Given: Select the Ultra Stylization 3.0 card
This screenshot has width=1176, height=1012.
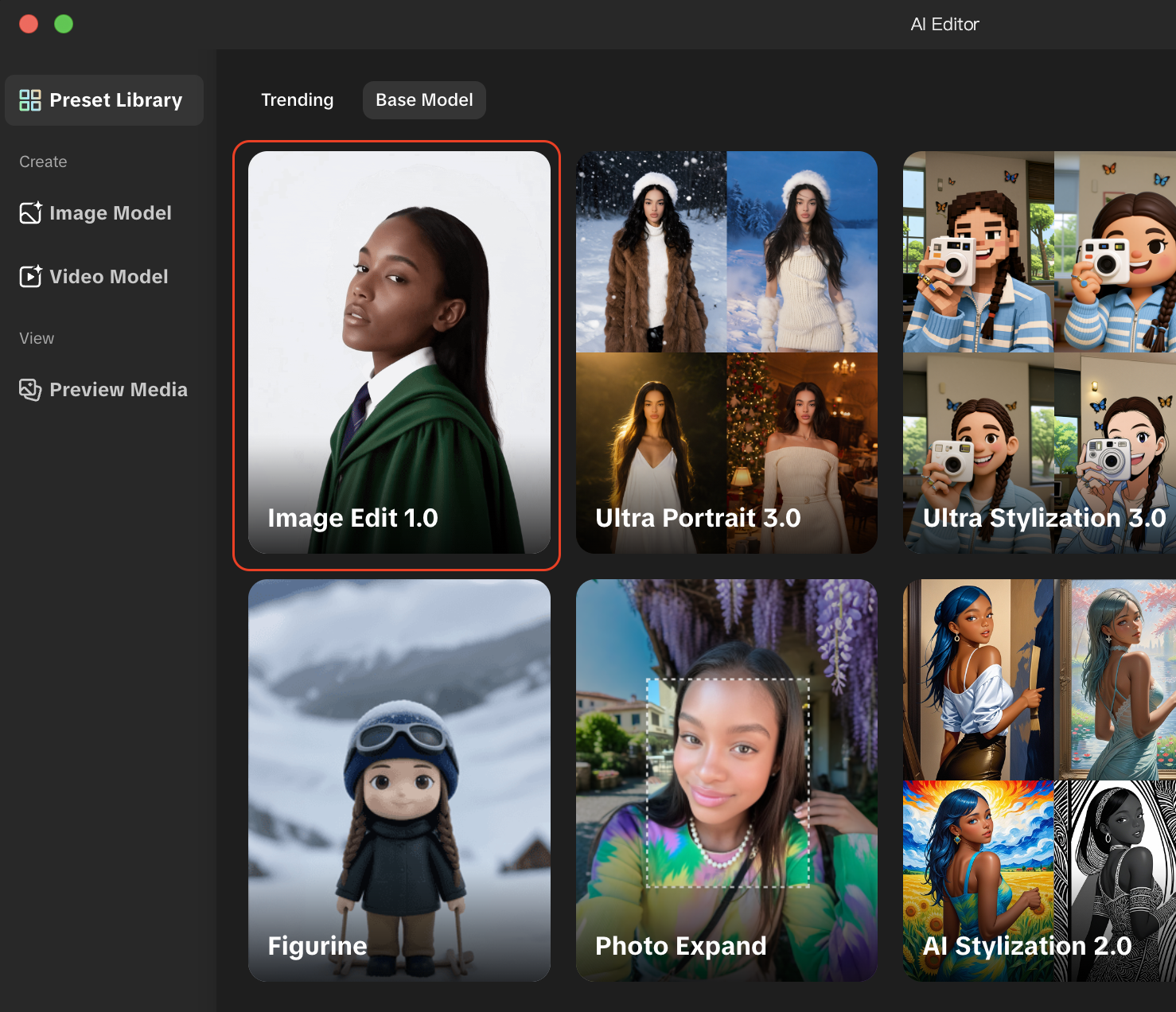Looking at the screenshot, I should [x=1038, y=352].
